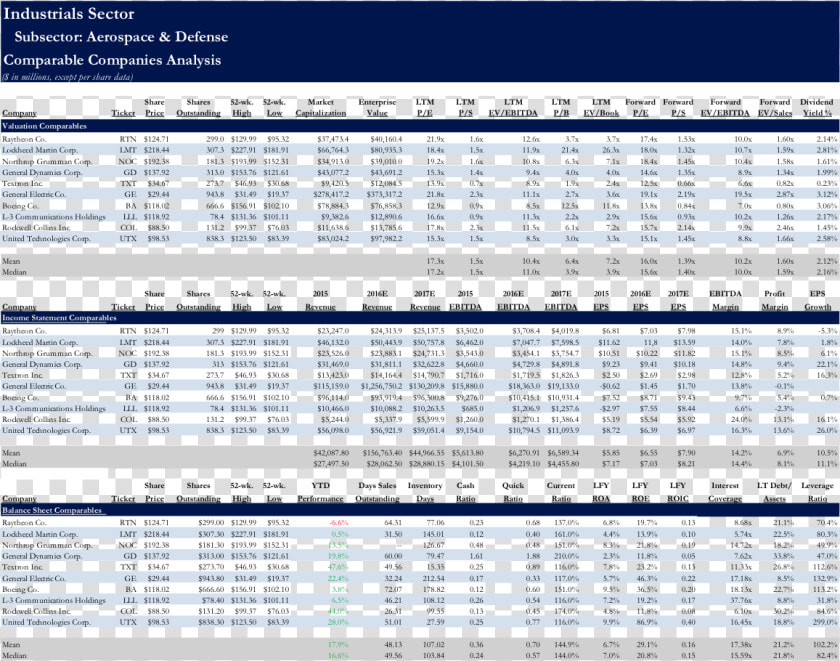The height and width of the screenshot is (661, 840).
Task: Click the 'Enterprise Value' column header
Action: click(377, 107)
